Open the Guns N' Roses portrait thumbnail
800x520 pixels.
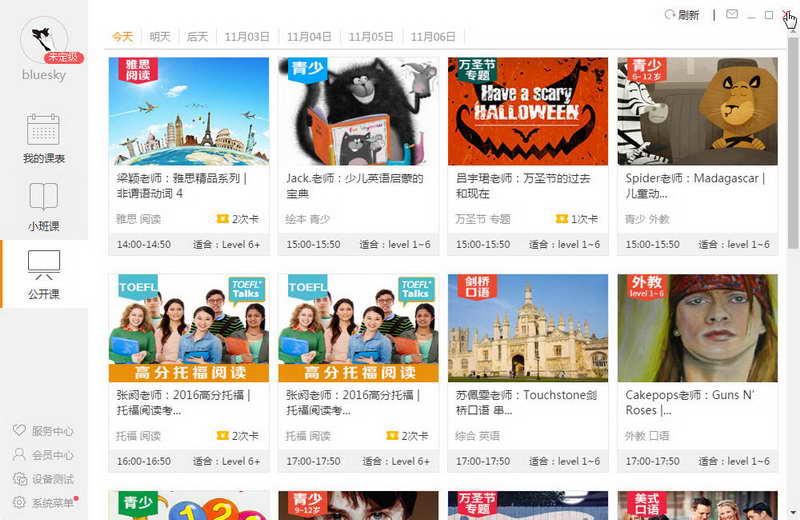[697, 328]
